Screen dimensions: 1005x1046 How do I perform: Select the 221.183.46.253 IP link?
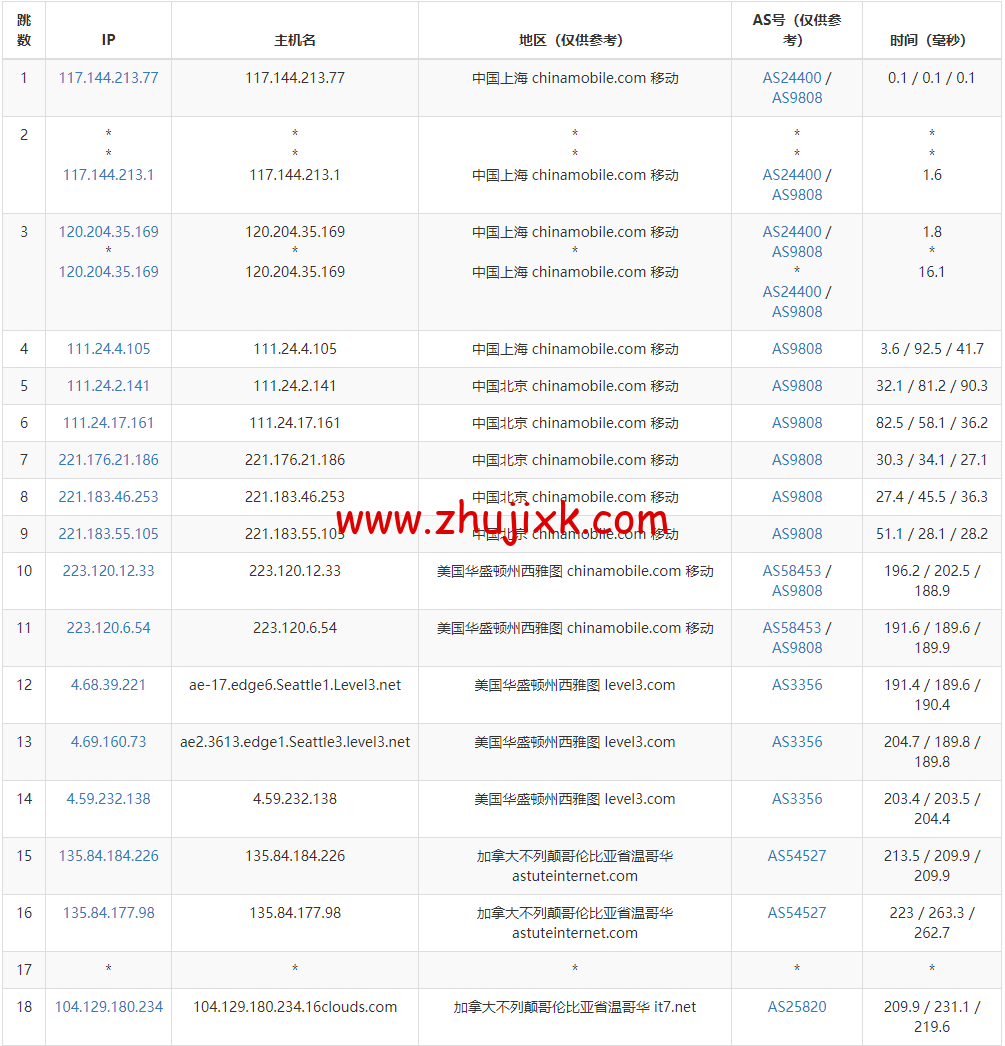click(x=108, y=497)
